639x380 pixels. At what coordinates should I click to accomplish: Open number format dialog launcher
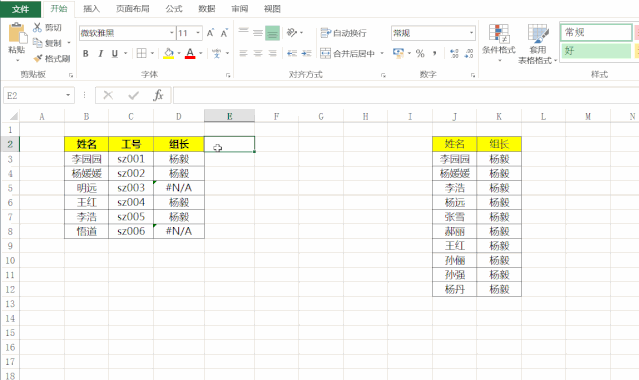click(x=473, y=75)
